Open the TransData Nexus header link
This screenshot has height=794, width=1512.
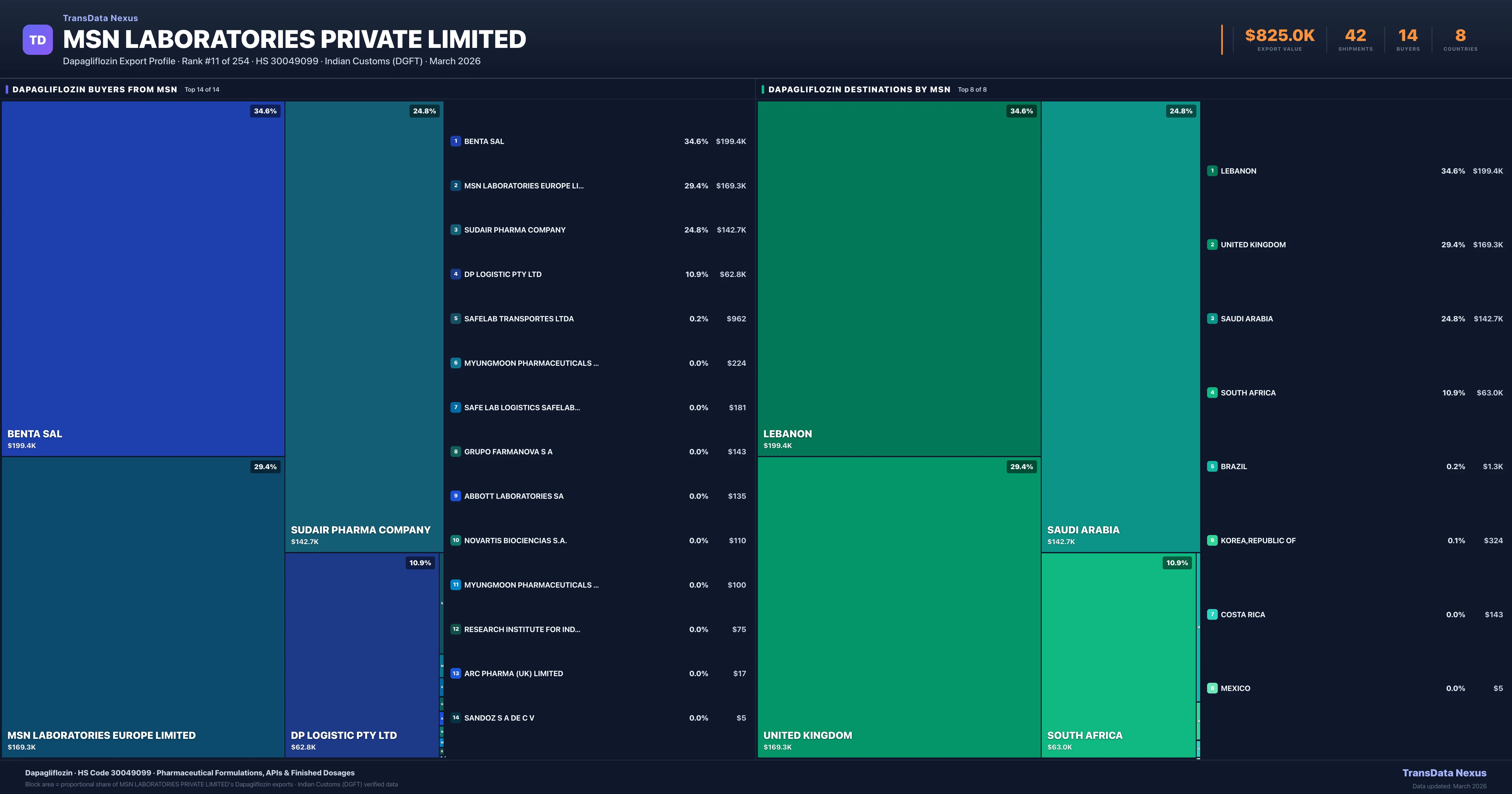tap(100, 18)
